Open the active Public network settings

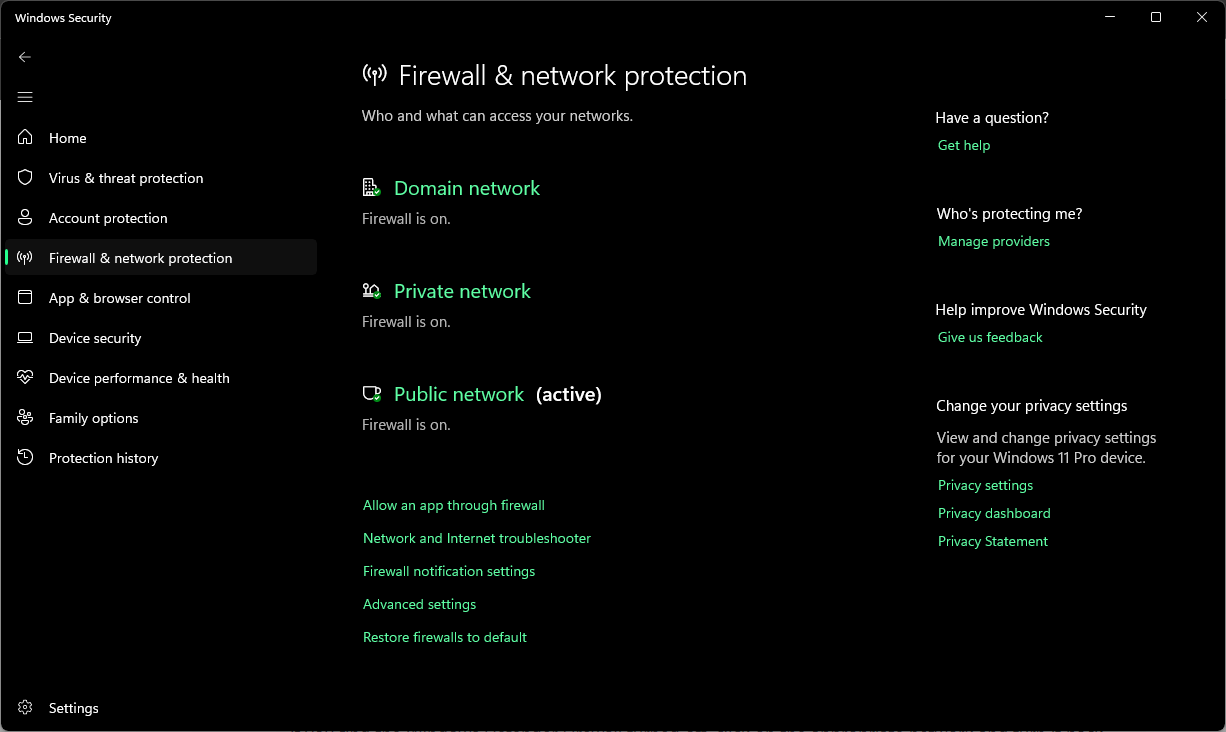click(x=458, y=394)
